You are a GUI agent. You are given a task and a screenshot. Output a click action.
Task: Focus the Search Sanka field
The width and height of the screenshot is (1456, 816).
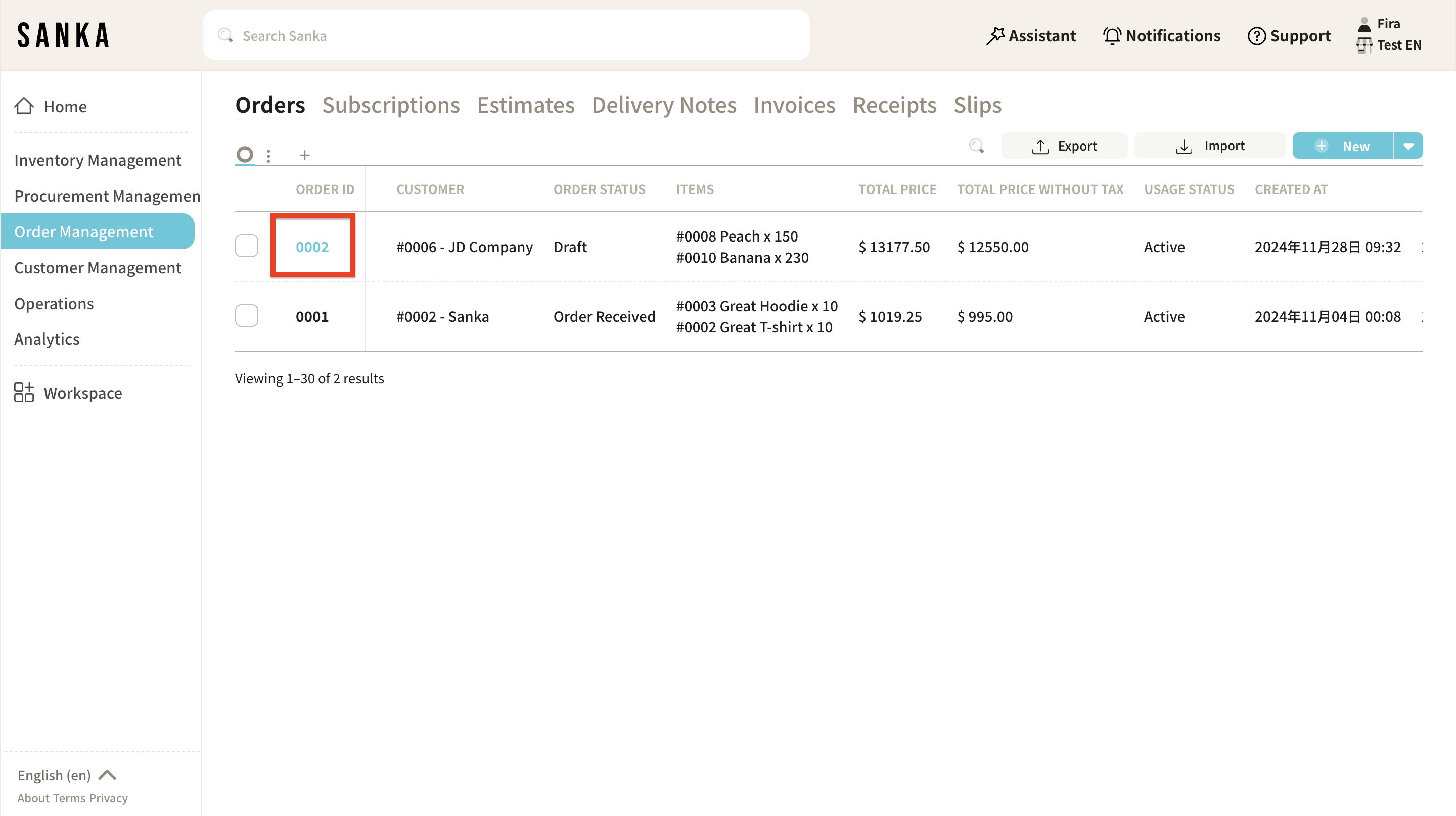pyautogui.click(x=506, y=35)
